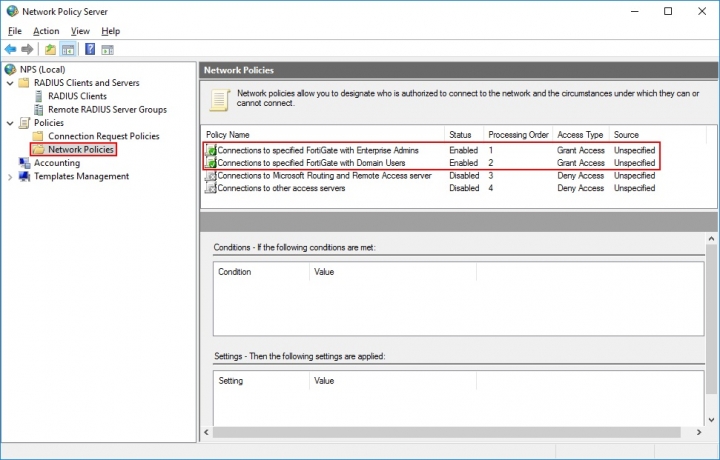Click the Network Policy Server title bar icon
720x460 pixels.
click(x=12, y=11)
